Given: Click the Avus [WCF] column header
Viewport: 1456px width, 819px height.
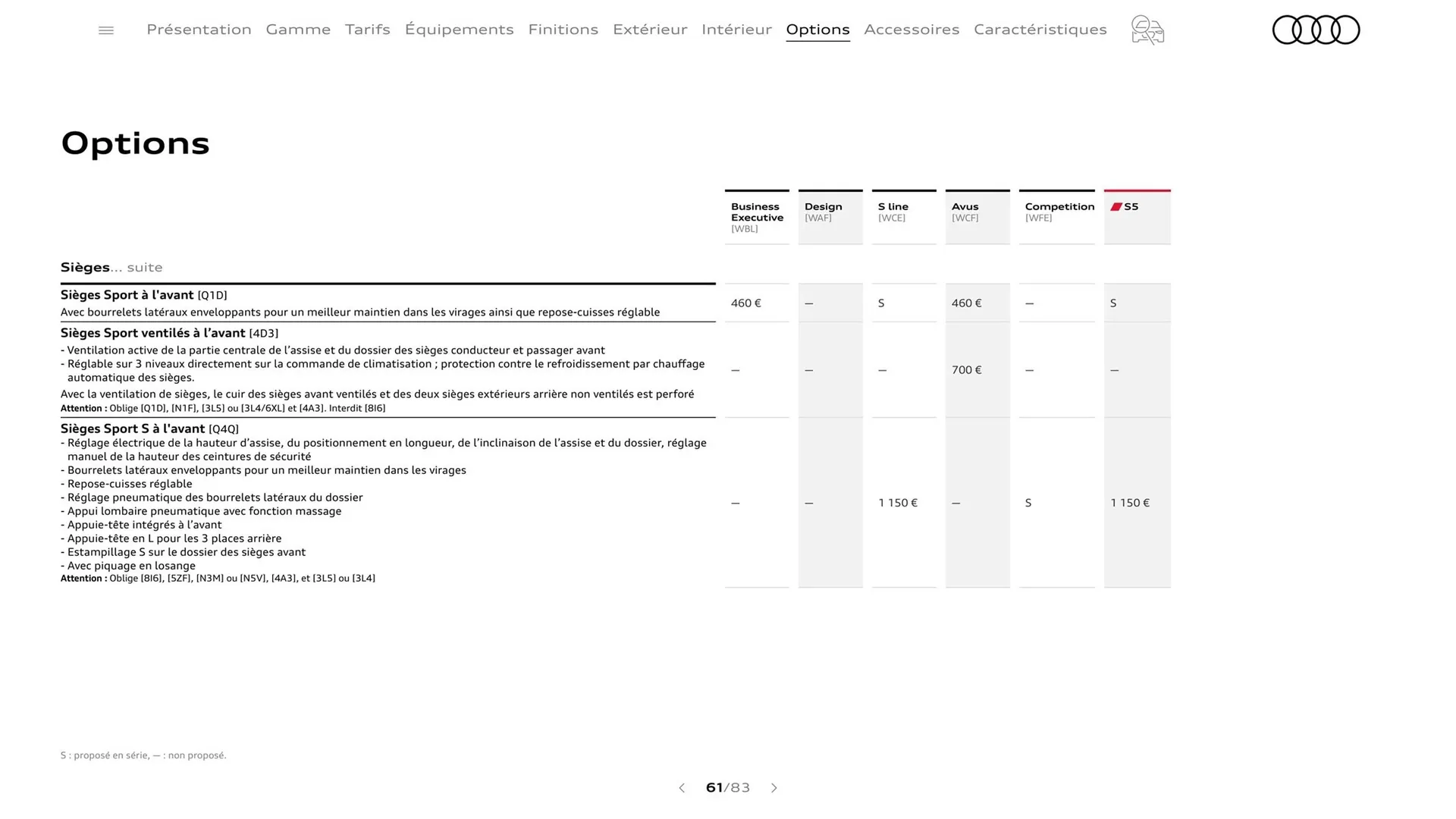Looking at the screenshot, I should click(977, 217).
